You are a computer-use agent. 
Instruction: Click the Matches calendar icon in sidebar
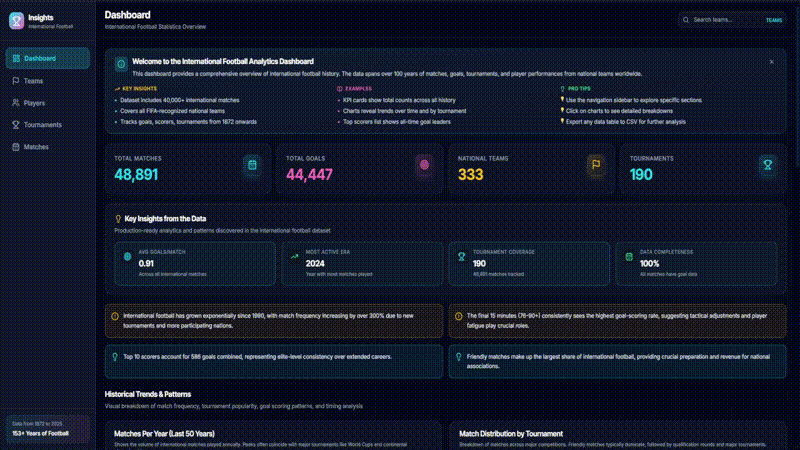pyautogui.click(x=16, y=147)
